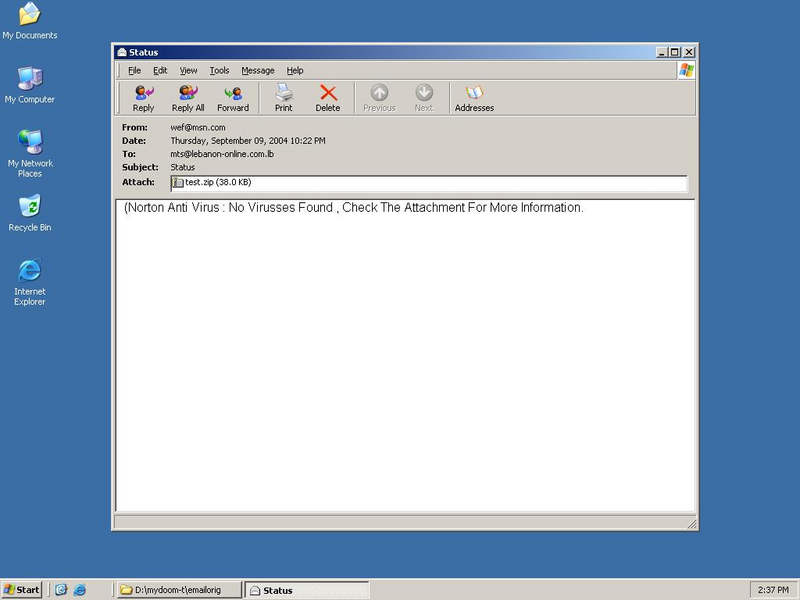Click the sender address wef@msn.com
The image size is (800, 600).
(x=198, y=128)
